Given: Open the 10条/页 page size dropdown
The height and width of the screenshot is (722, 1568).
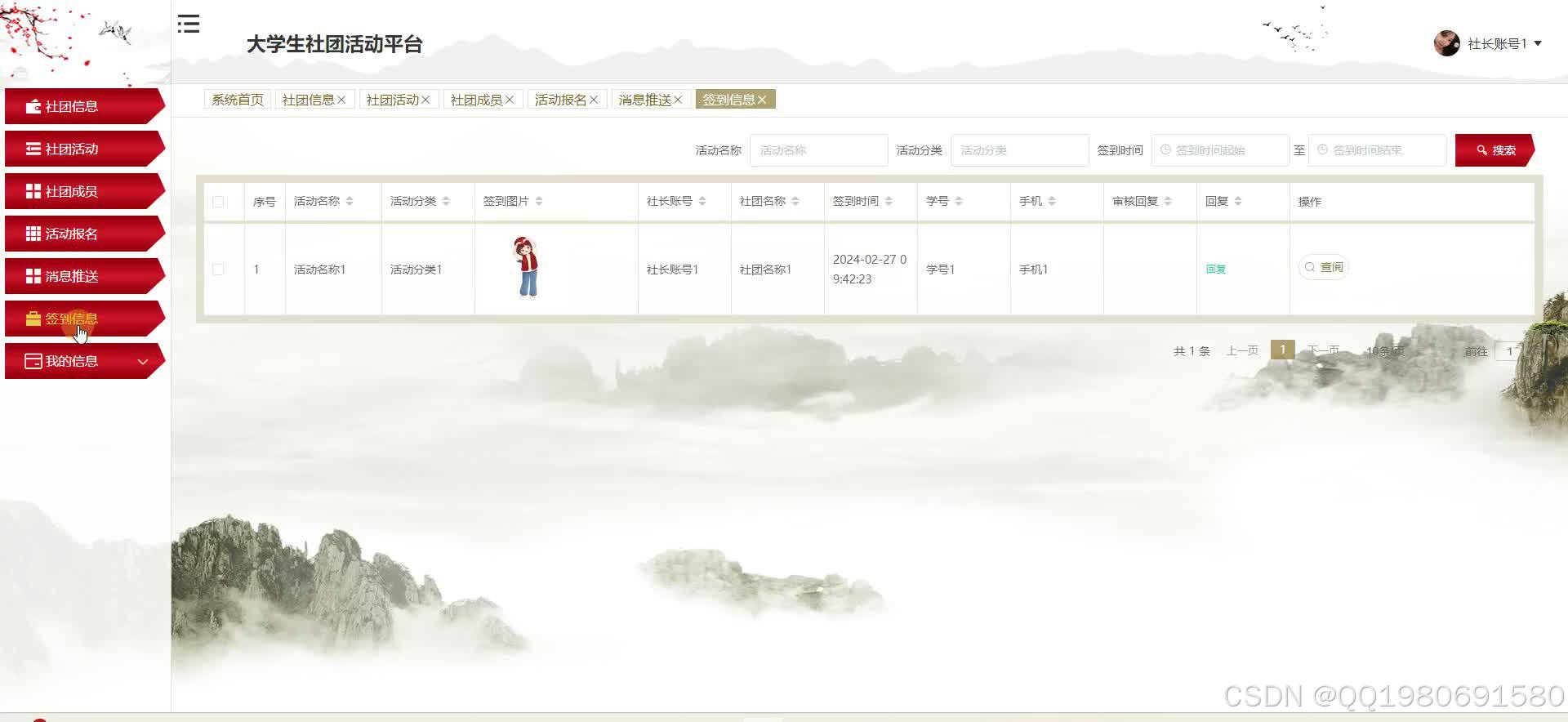Looking at the screenshot, I should pos(1386,351).
